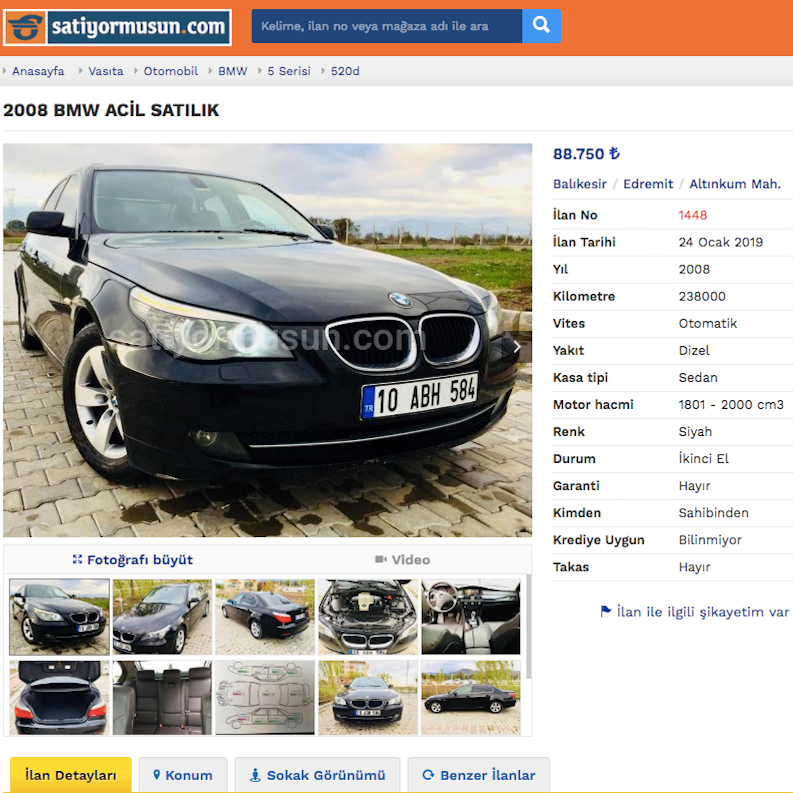Screen dimensions: 793x793
Task: Select the straight front view thumbnail
Action: tap(368, 697)
